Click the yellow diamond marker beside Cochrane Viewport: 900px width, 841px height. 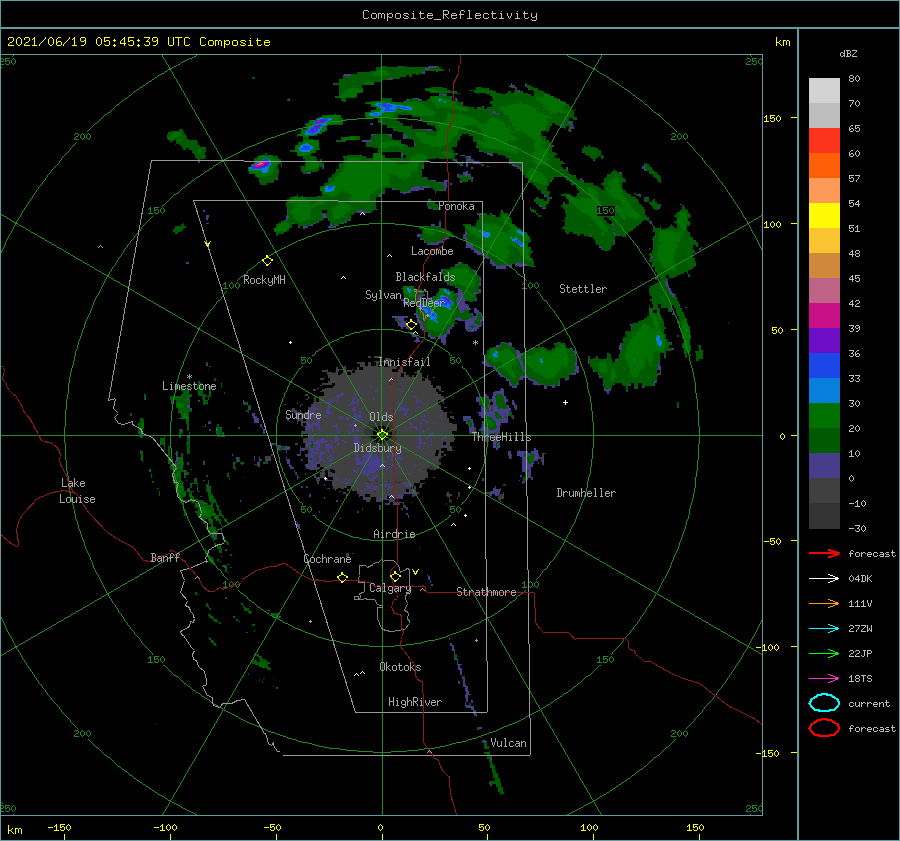pyautogui.click(x=343, y=577)
